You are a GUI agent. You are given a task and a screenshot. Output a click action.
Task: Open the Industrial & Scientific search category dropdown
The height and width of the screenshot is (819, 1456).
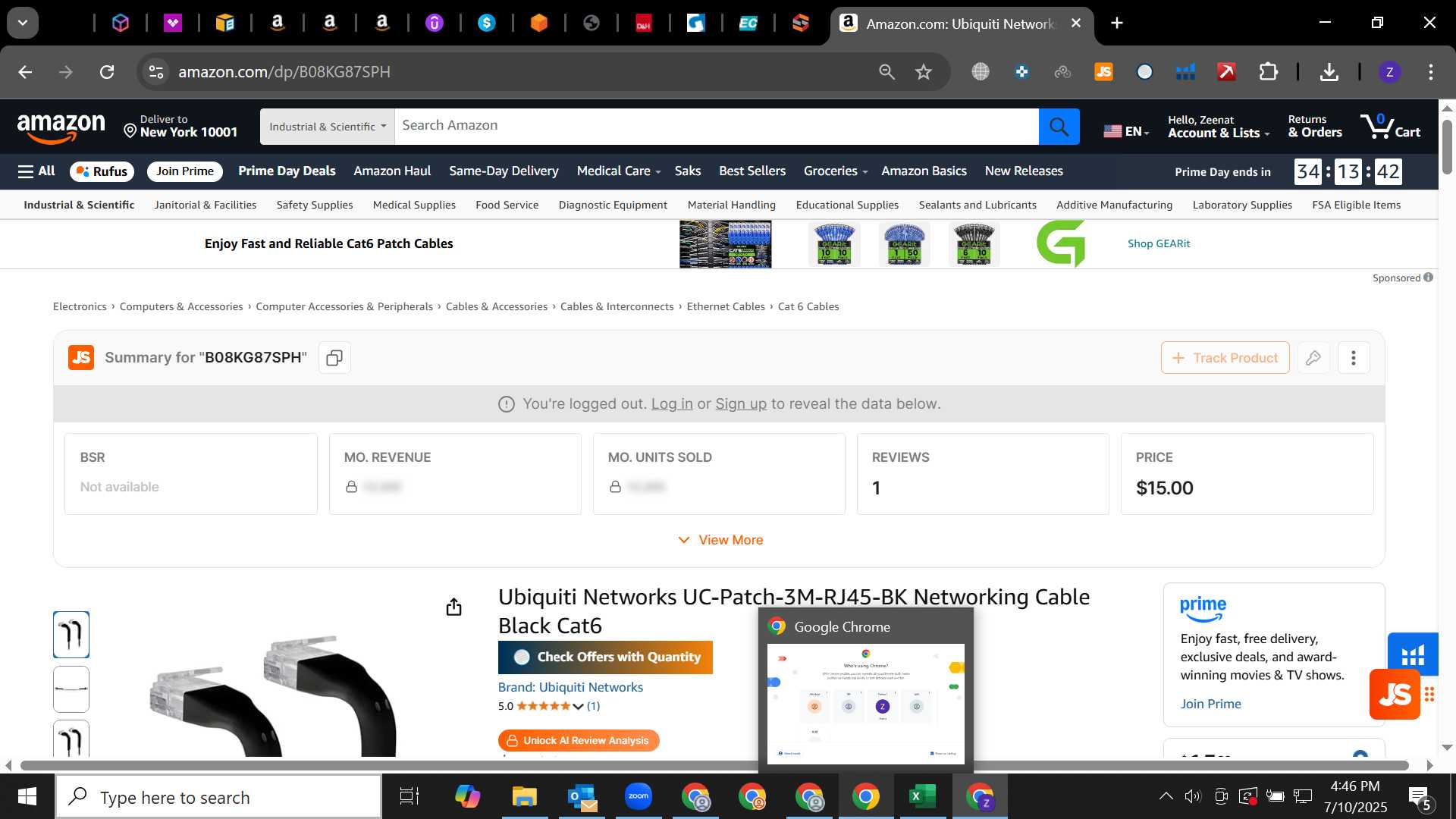(327, 127)
